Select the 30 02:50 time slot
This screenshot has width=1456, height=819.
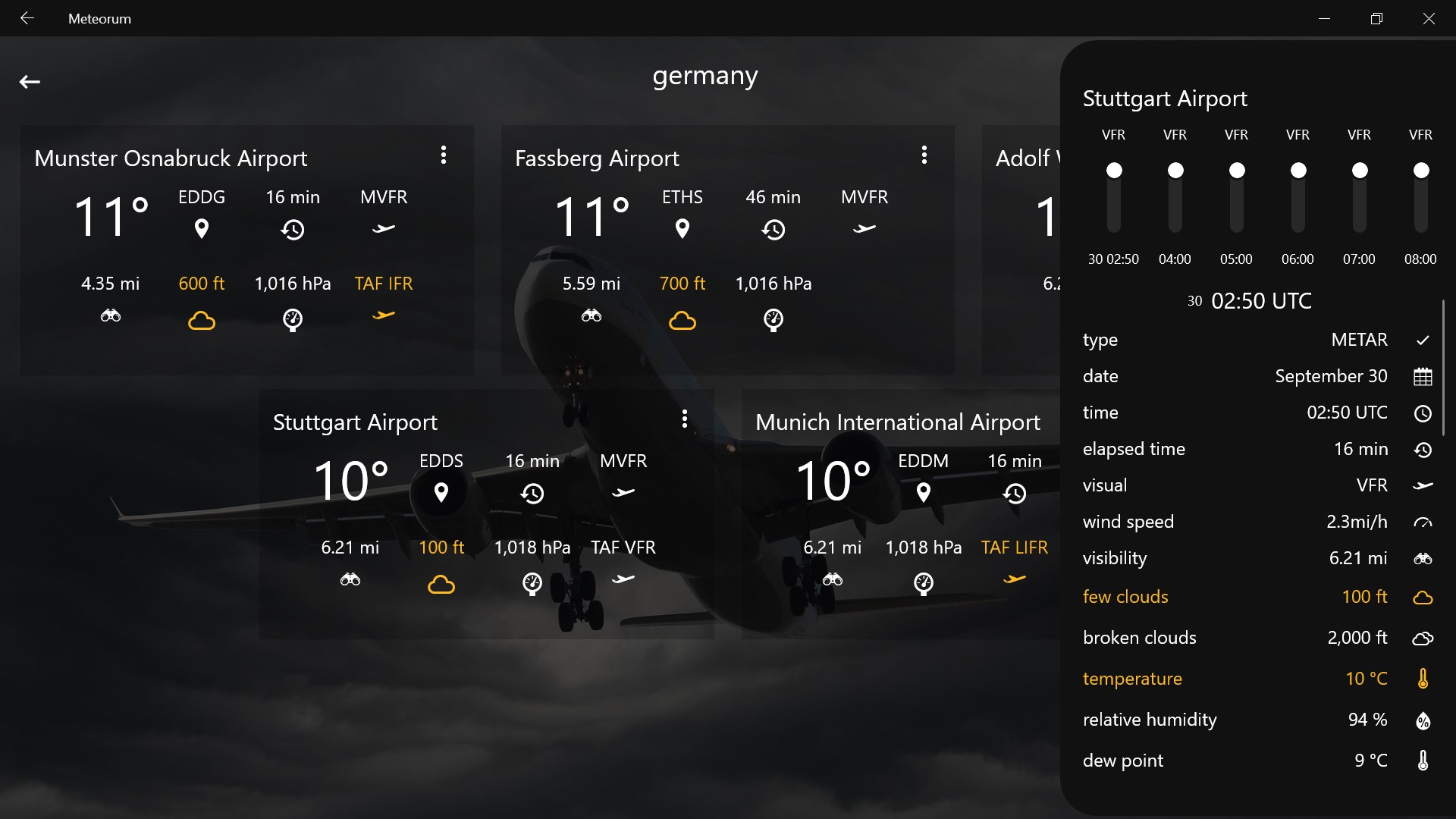coord(1113,197)
